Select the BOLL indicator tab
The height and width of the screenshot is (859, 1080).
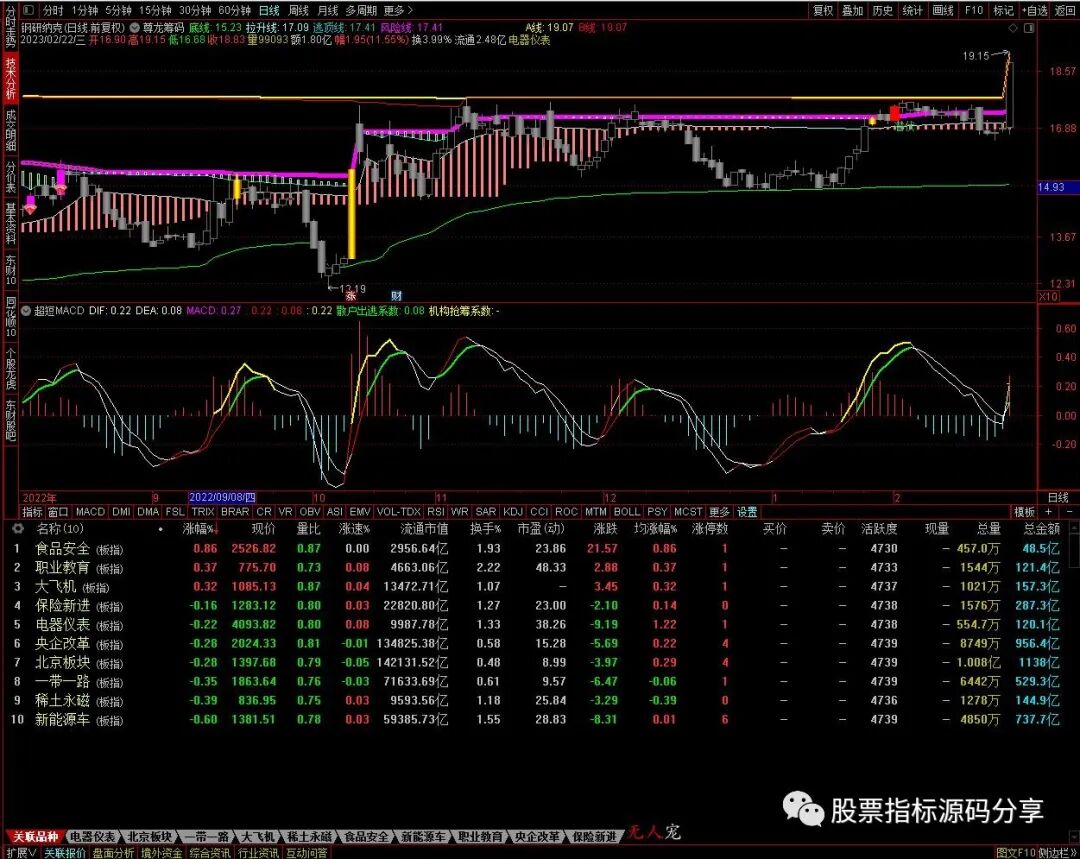click(x=627, y=512)
